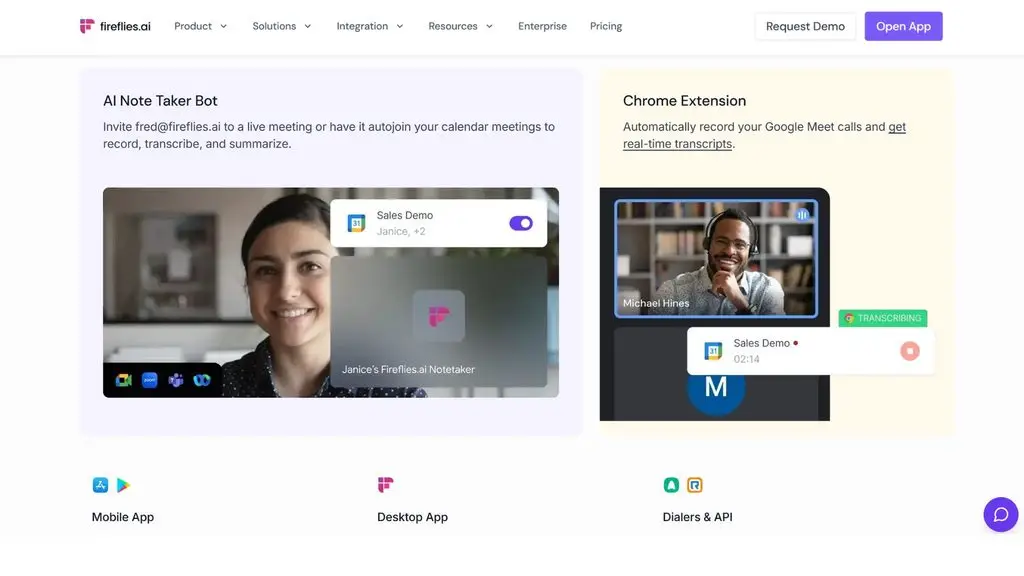1024x576 pixels.
Task: Open the chat support bubble
Action: [x=1000, y=515]
